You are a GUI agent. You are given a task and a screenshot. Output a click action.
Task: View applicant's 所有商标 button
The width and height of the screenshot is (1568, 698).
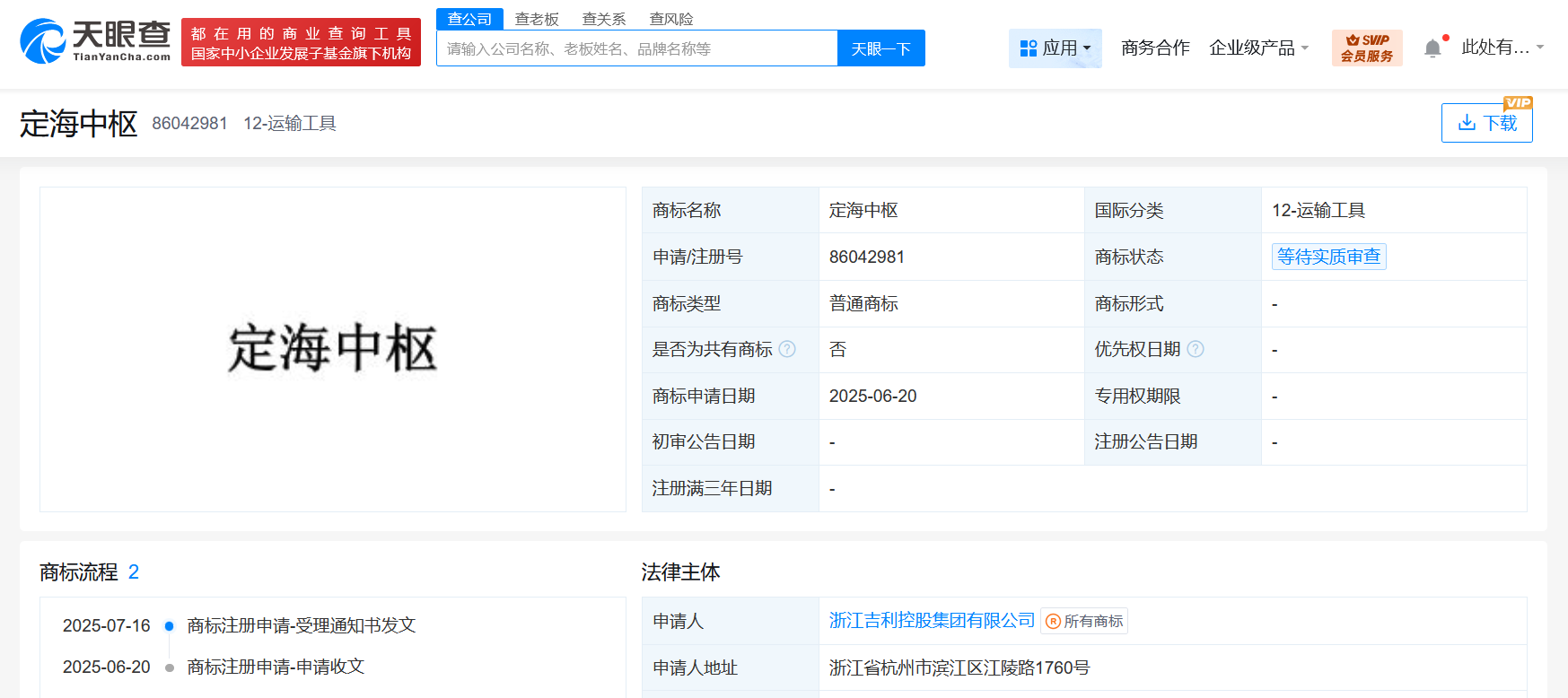[1084, 621]
